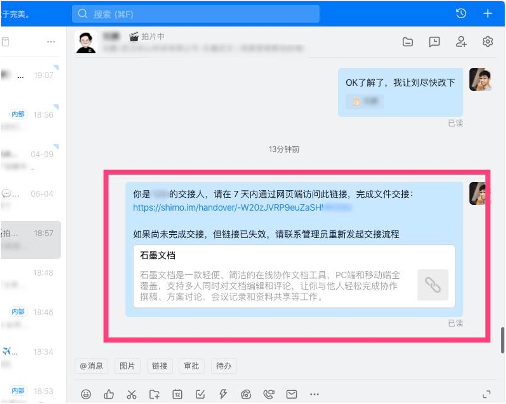
Task: Expand the input box icon
Action: [x=487, y=394]
